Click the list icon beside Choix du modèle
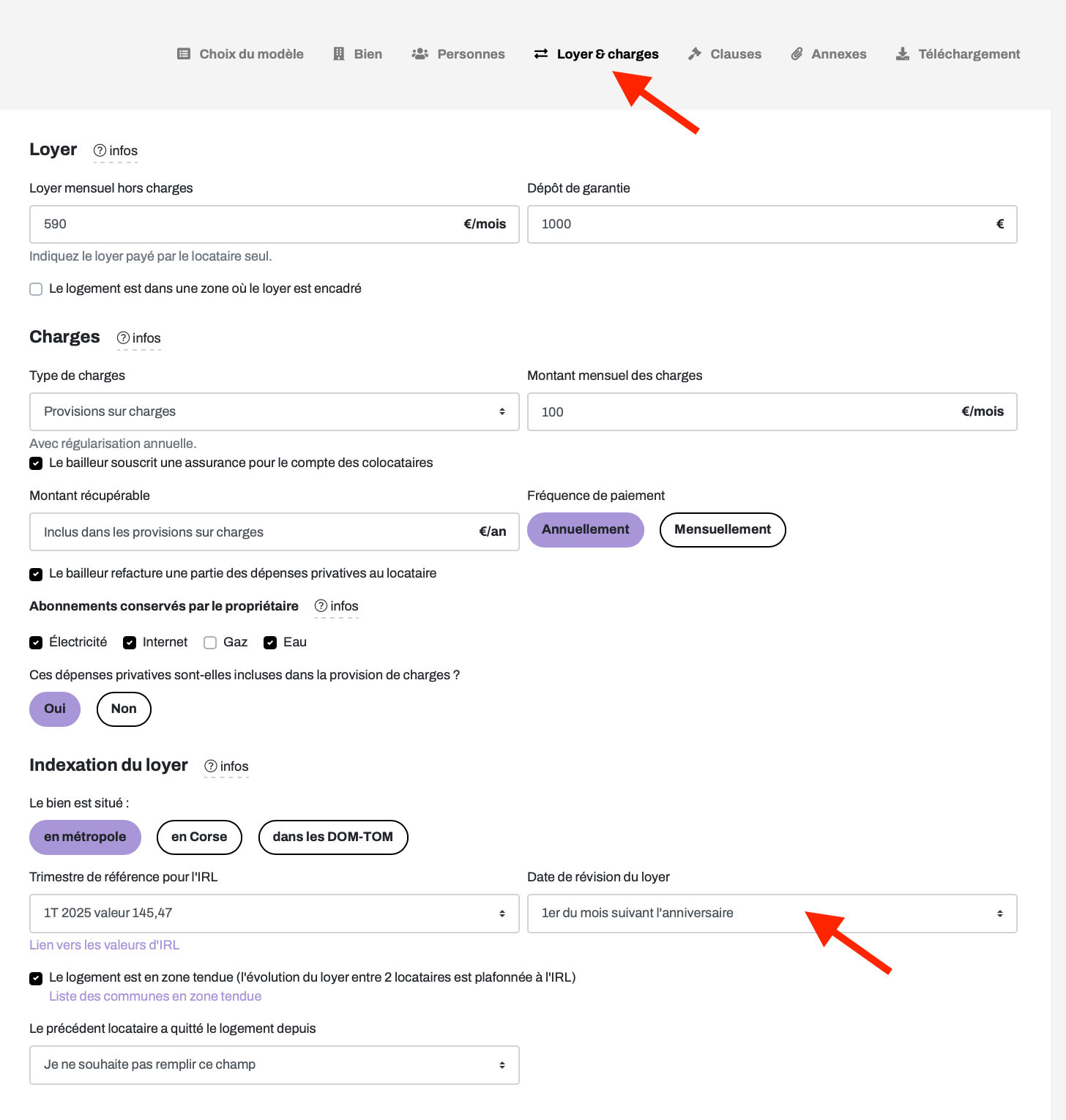1066x1120 pixels. click(x=184, y=54)
